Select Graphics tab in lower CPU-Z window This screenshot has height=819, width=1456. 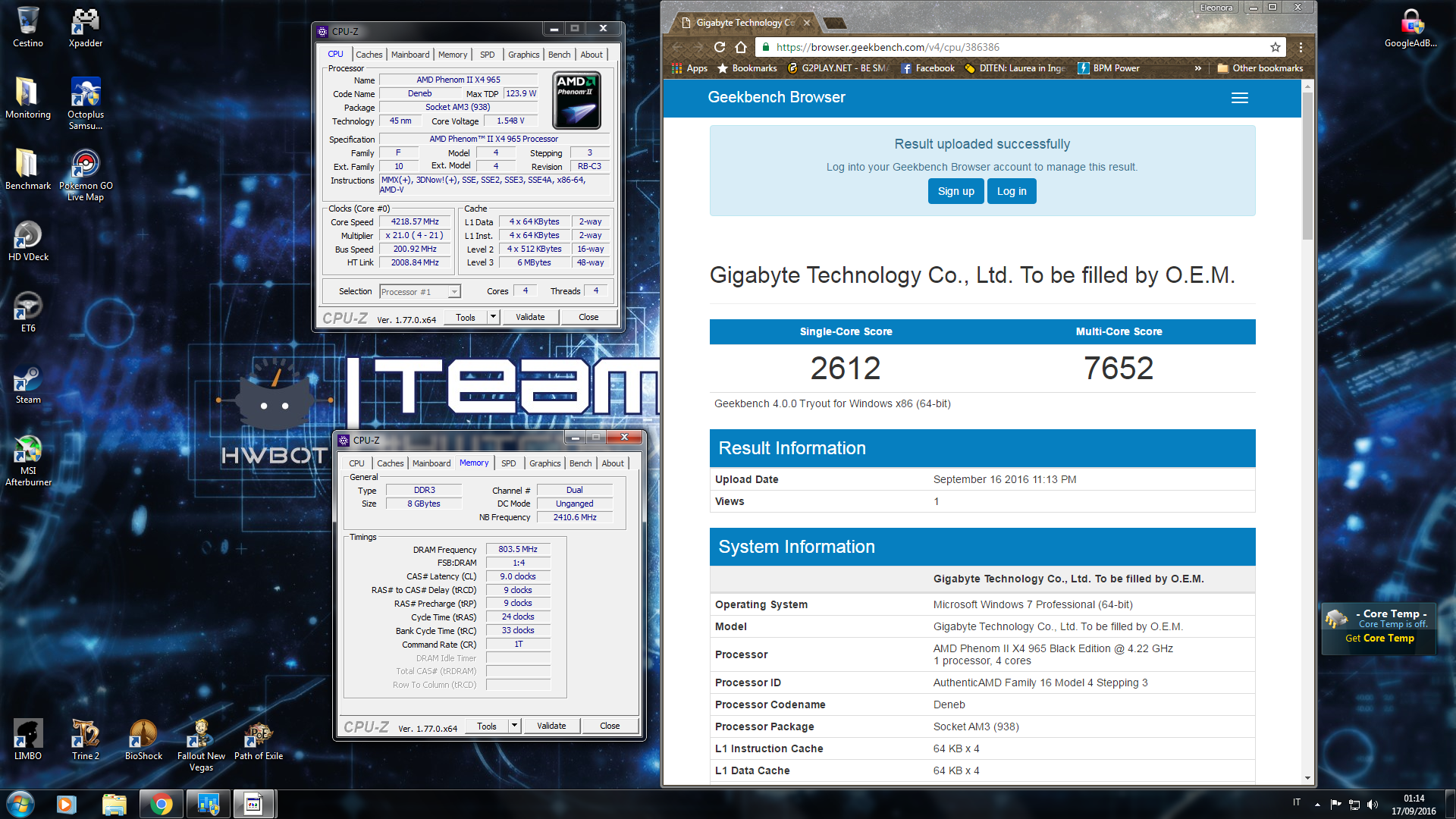pos(544,463)
